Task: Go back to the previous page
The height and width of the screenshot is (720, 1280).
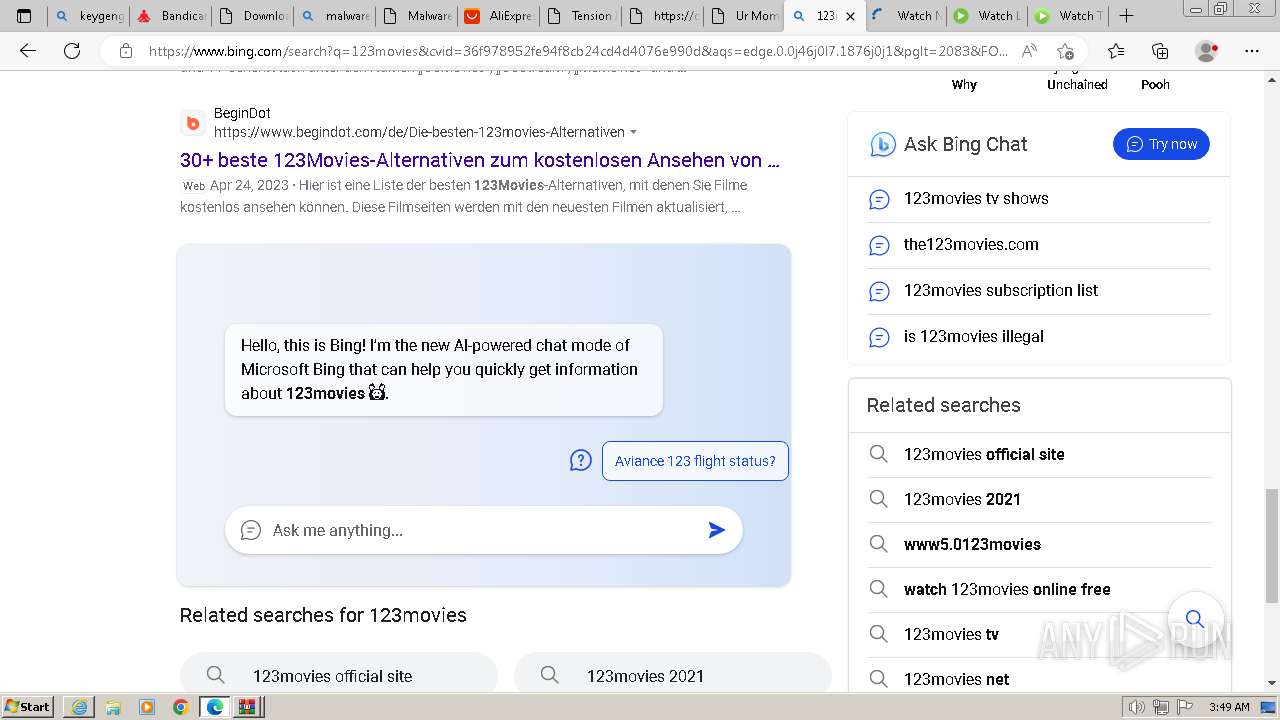Action: 28,51
